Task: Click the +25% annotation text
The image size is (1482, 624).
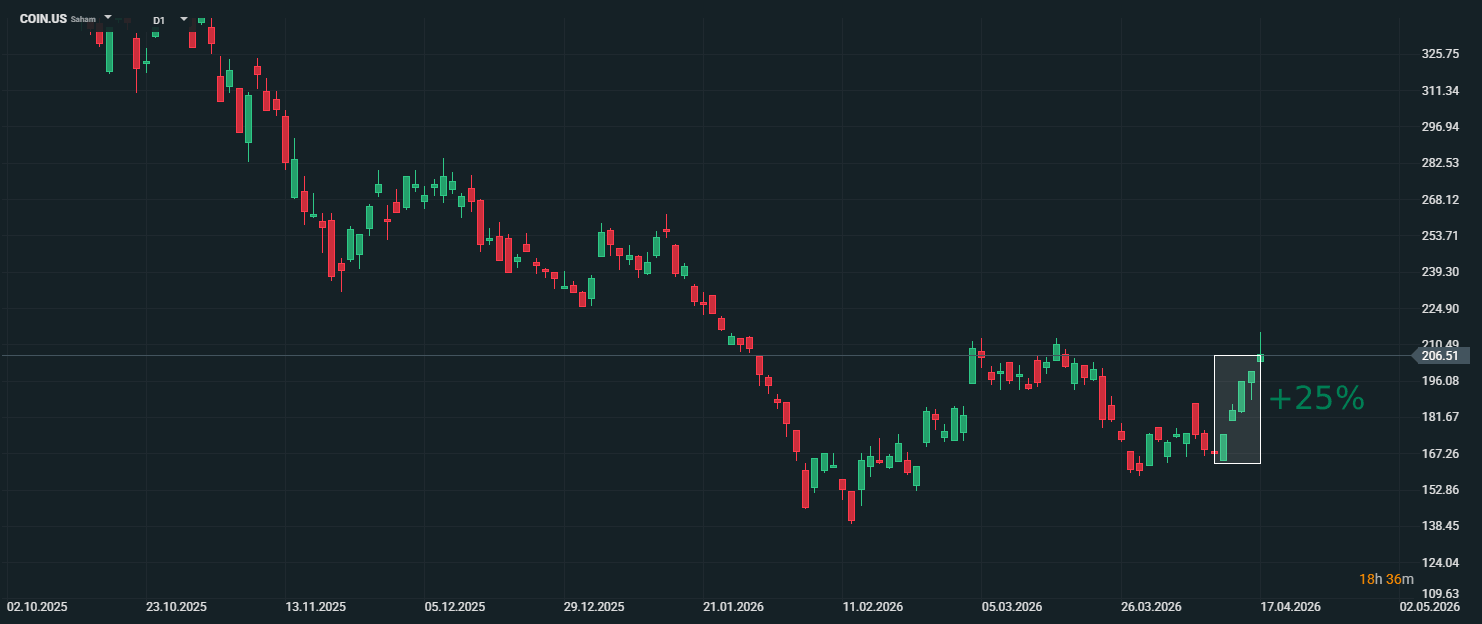Action: pyautogui.click(x=1316, y=398)
